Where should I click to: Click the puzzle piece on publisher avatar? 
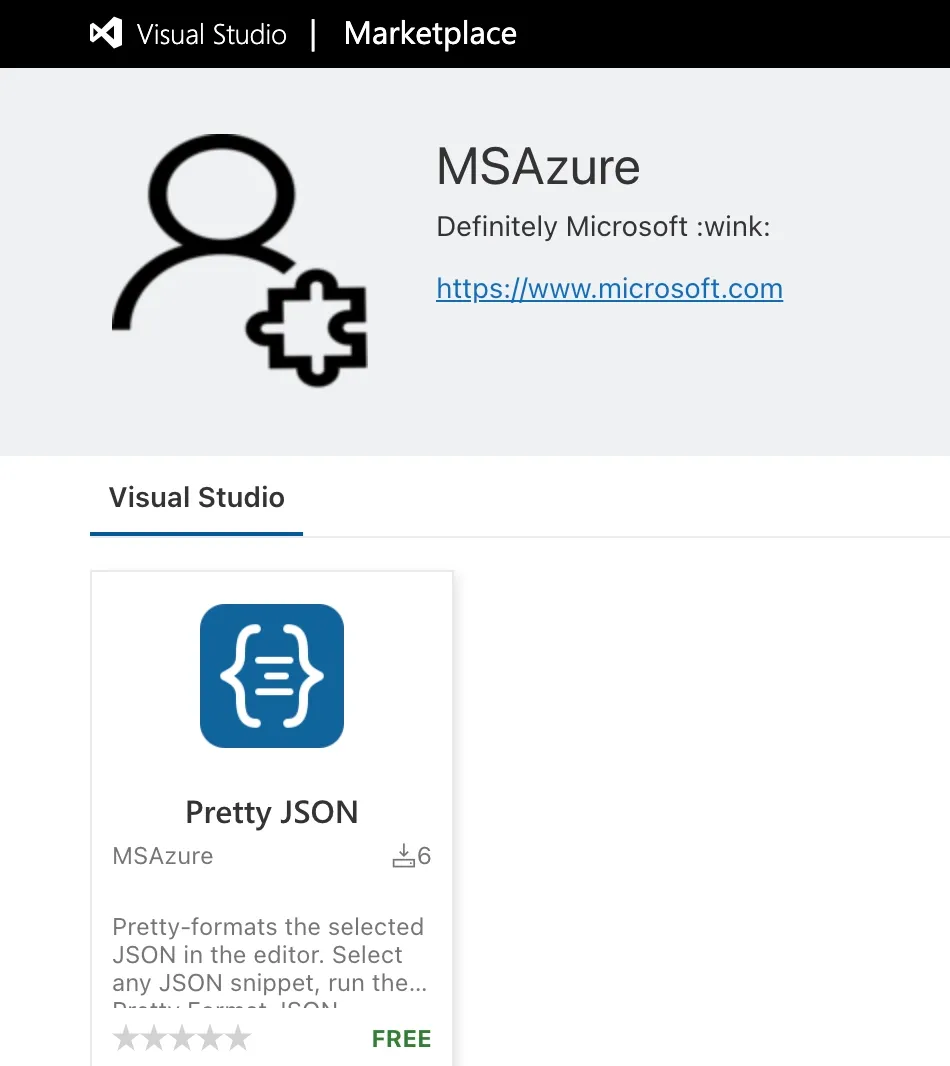tap(307, 328)
